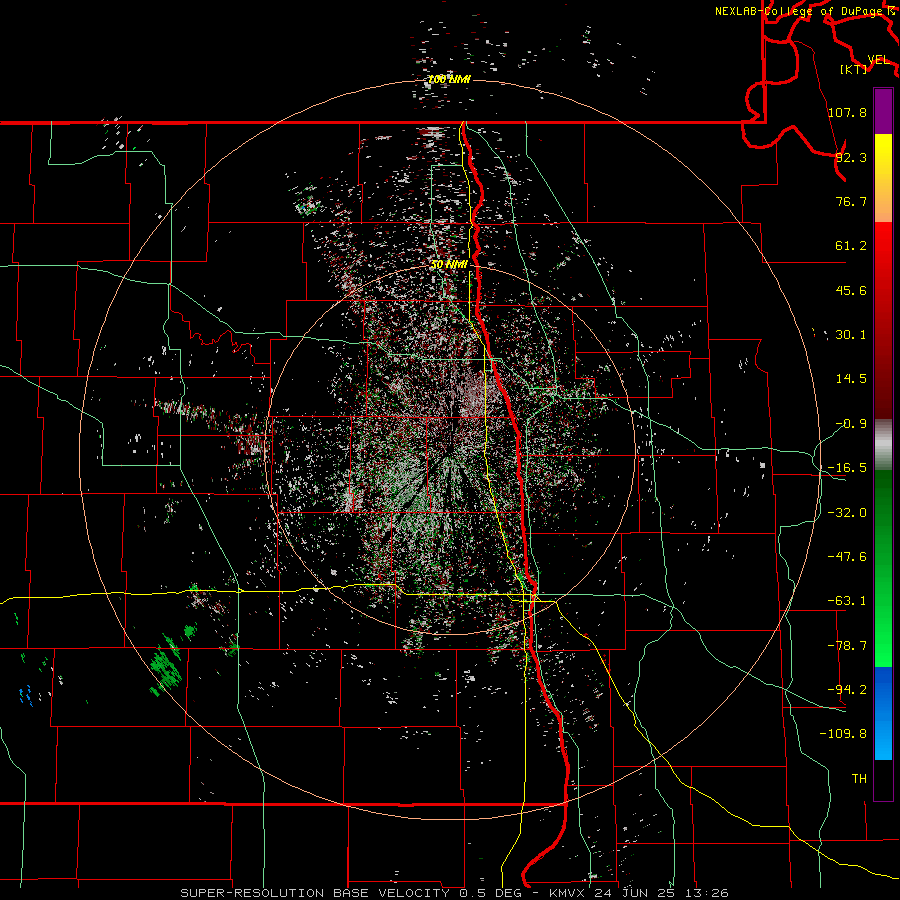The height and width of the screenshot is (900, 900).
Task: Click the [KT] units label
Action: tap(854, 69)
